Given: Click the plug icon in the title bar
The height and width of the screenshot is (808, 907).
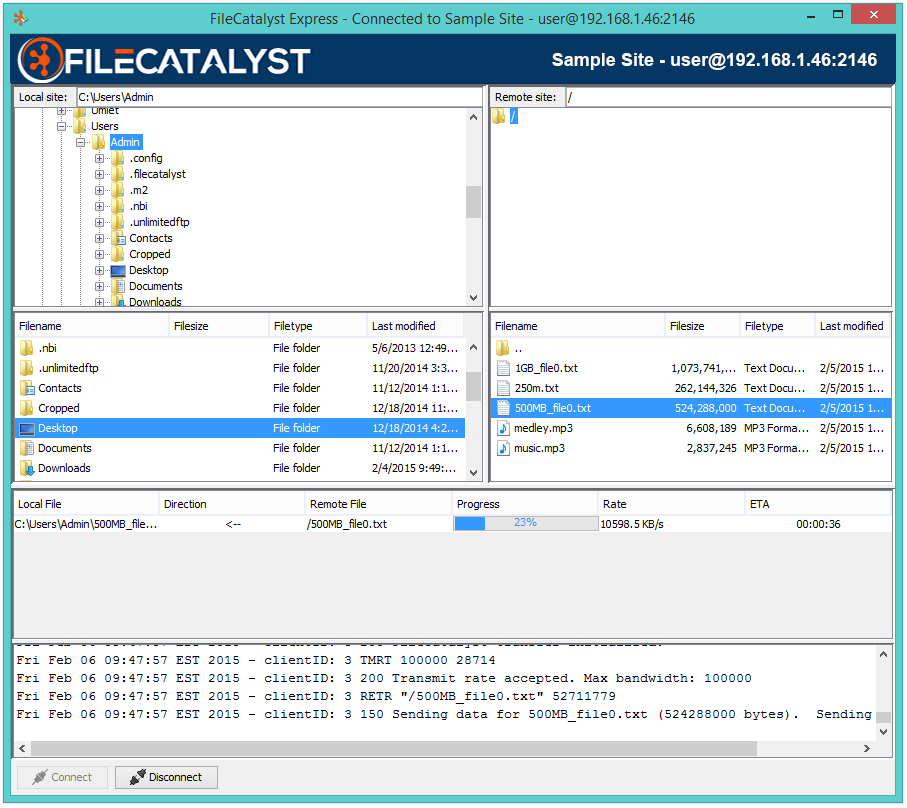Looking at the screenshot, I should pos(21,18).
